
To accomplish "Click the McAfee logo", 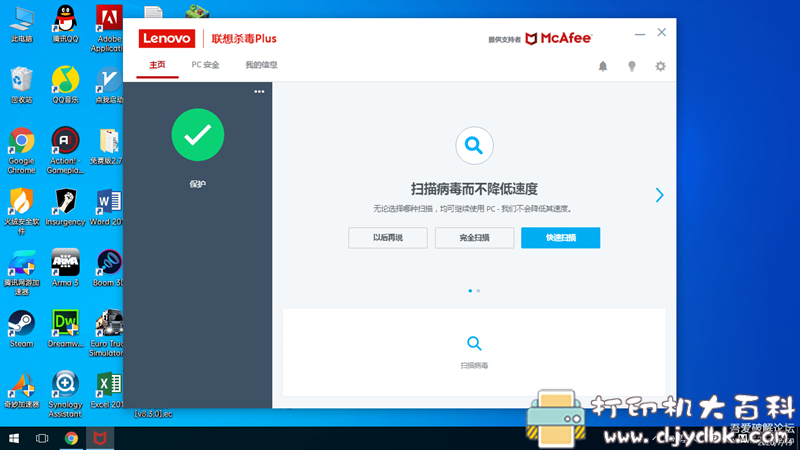I will 559,38.
